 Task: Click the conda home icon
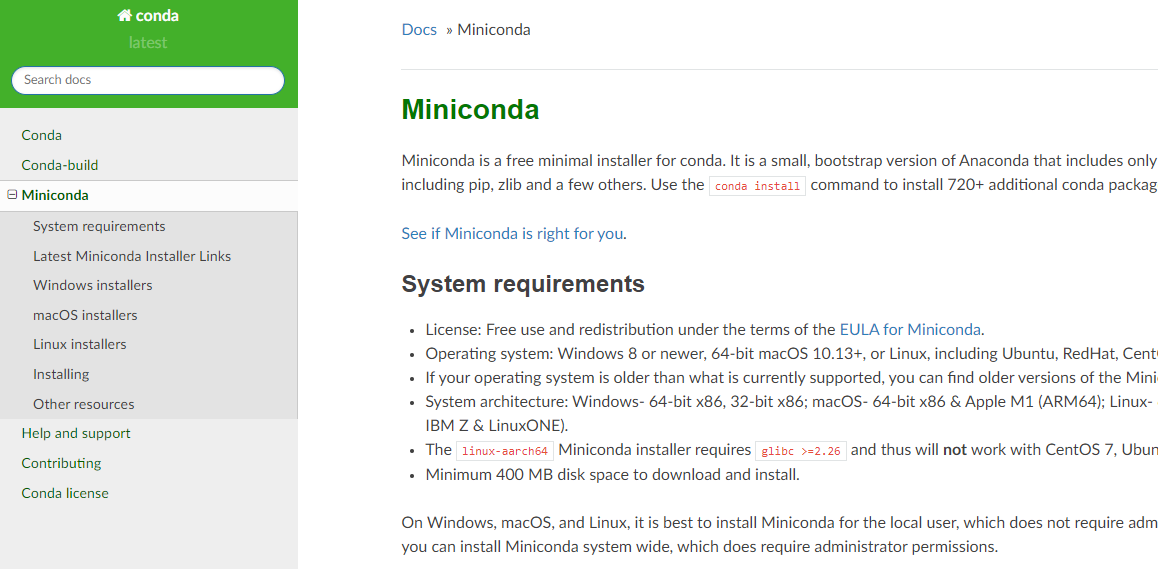pyautogui.click(x=124, y=16)
